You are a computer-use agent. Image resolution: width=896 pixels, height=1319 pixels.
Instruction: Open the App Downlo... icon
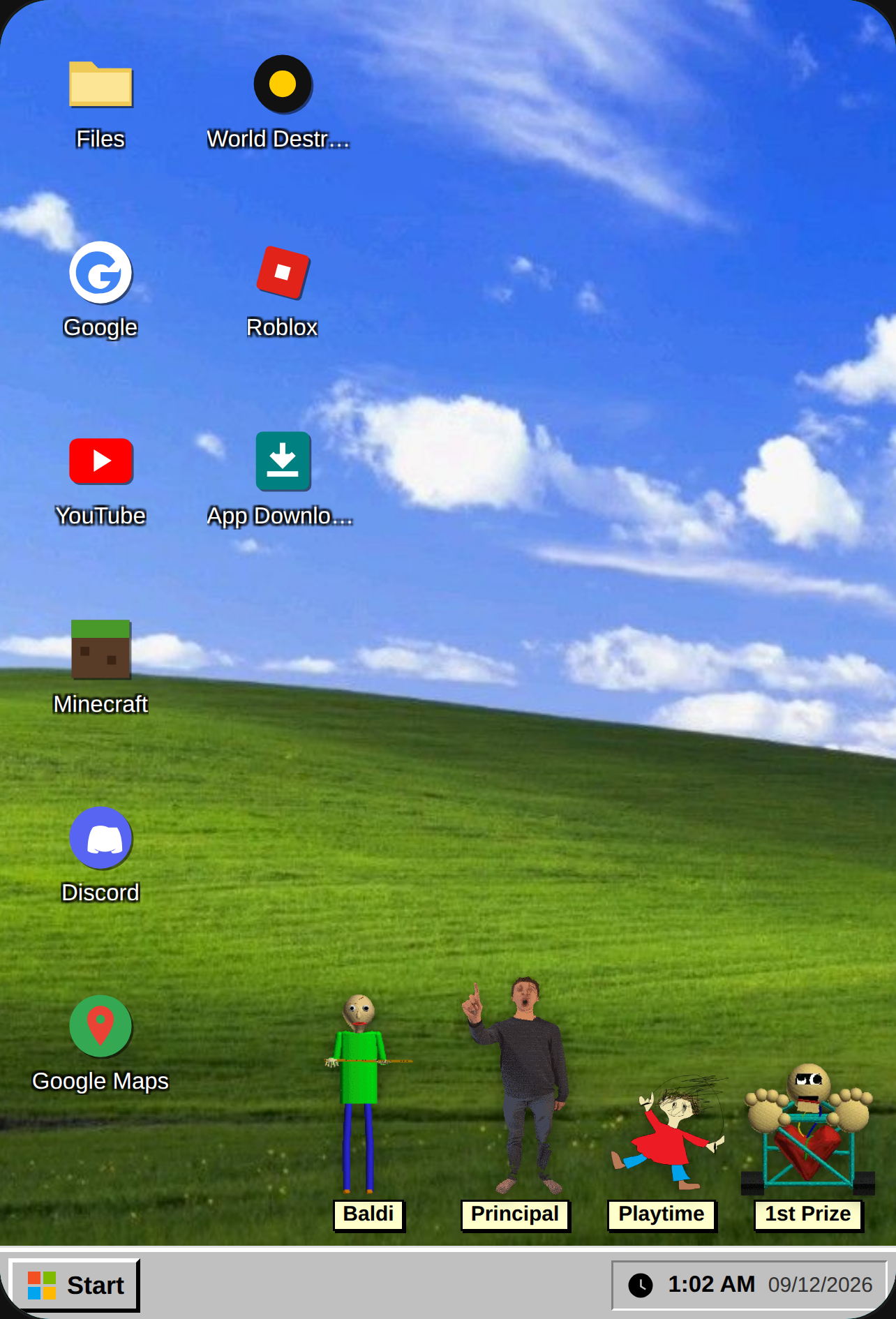(x=283, y=461)
